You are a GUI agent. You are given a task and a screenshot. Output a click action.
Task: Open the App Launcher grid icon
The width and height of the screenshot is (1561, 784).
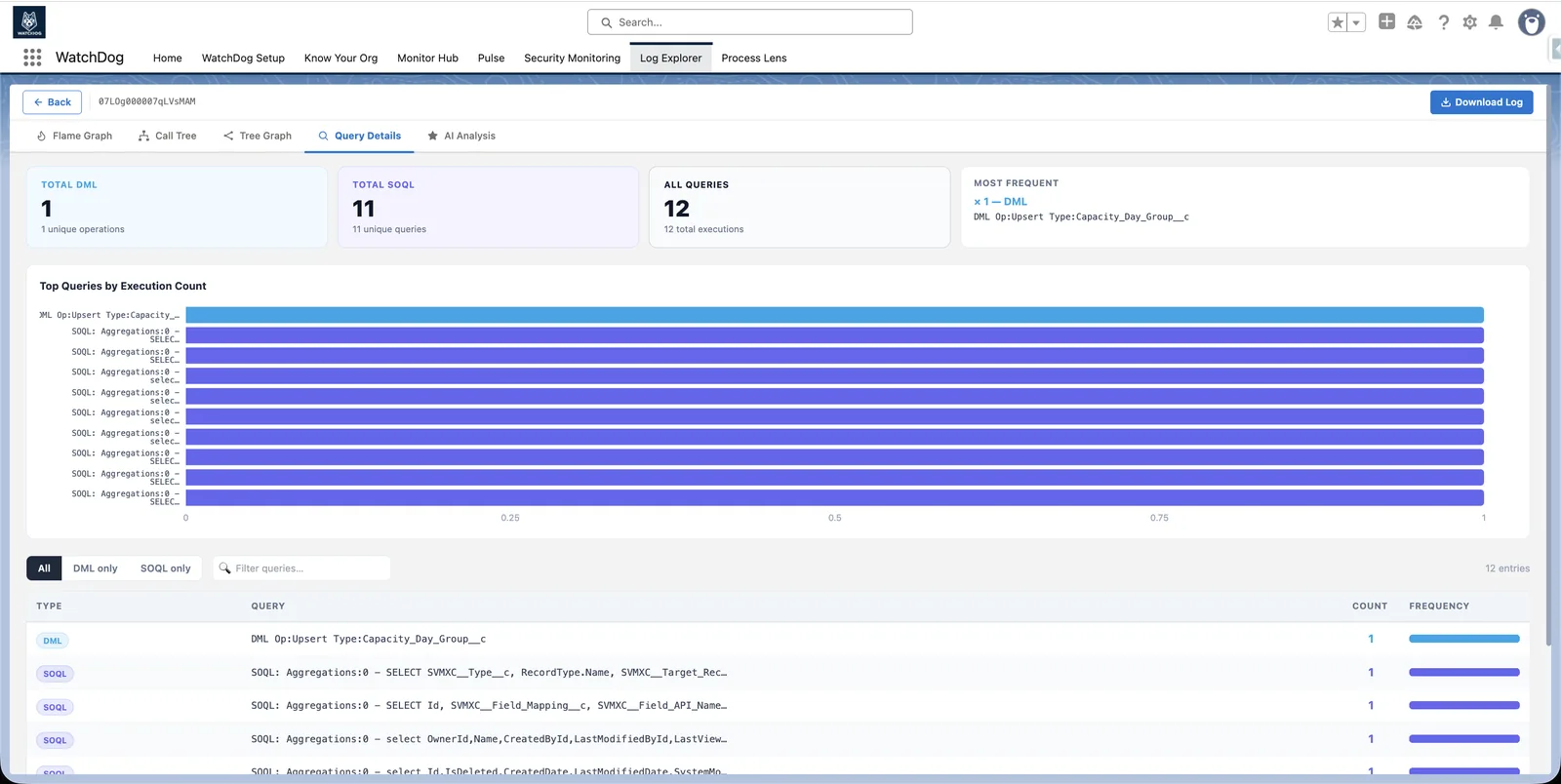[x=32, y=58]
